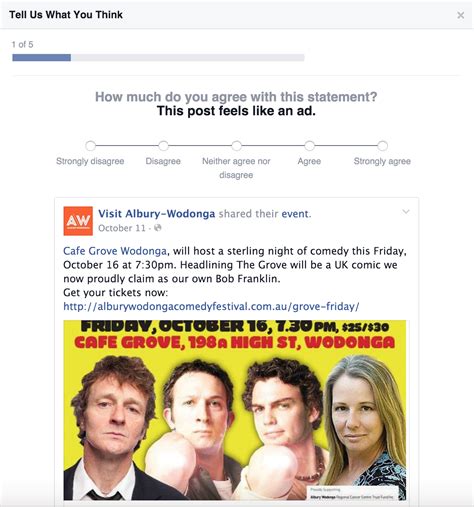Open the comedy night poster image
Viewport: 474px width, 507px height.
(235, 410)
